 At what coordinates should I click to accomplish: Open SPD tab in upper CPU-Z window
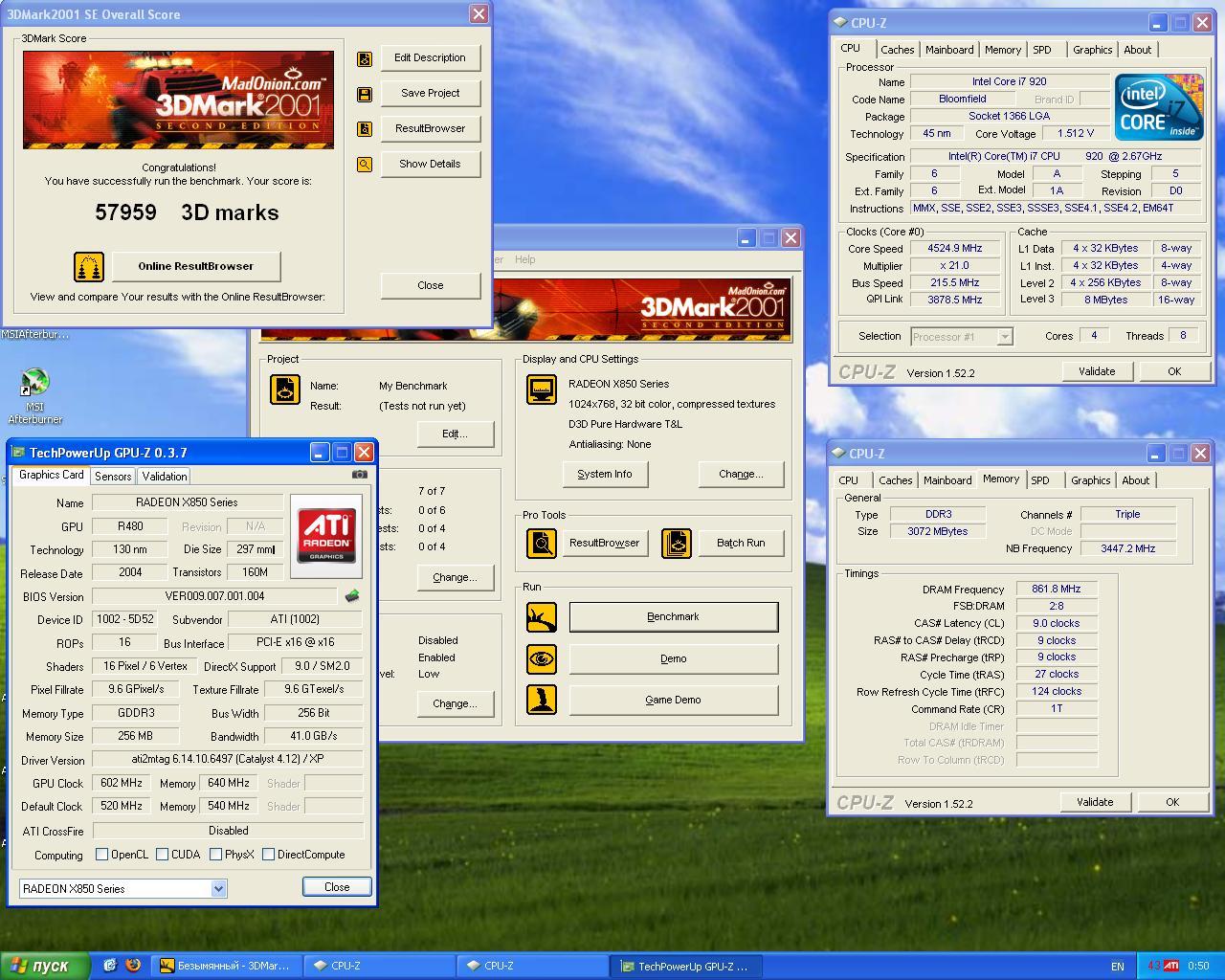point(1042,50)
